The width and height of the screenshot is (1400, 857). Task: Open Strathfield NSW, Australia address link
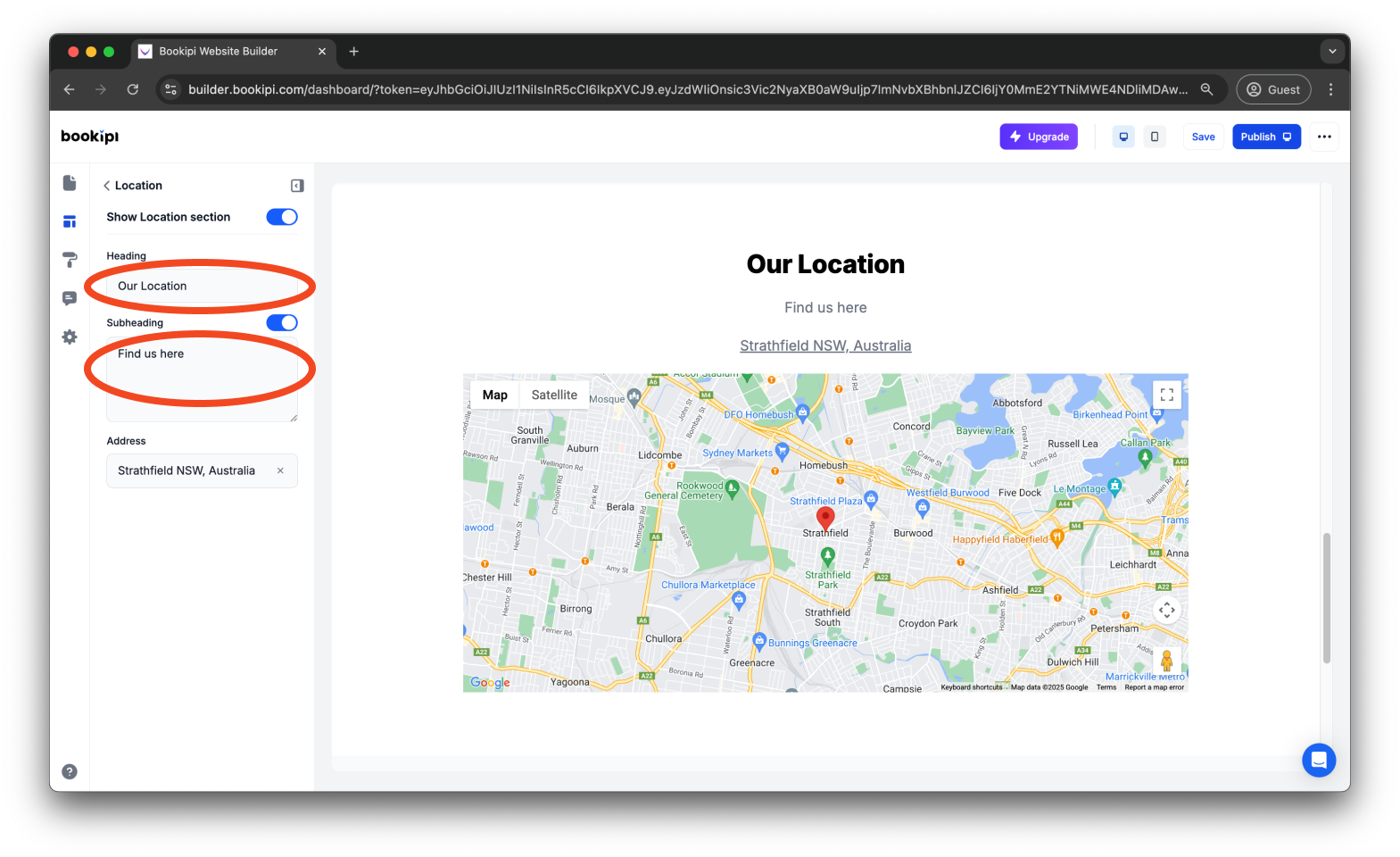(x=825, y=345)
